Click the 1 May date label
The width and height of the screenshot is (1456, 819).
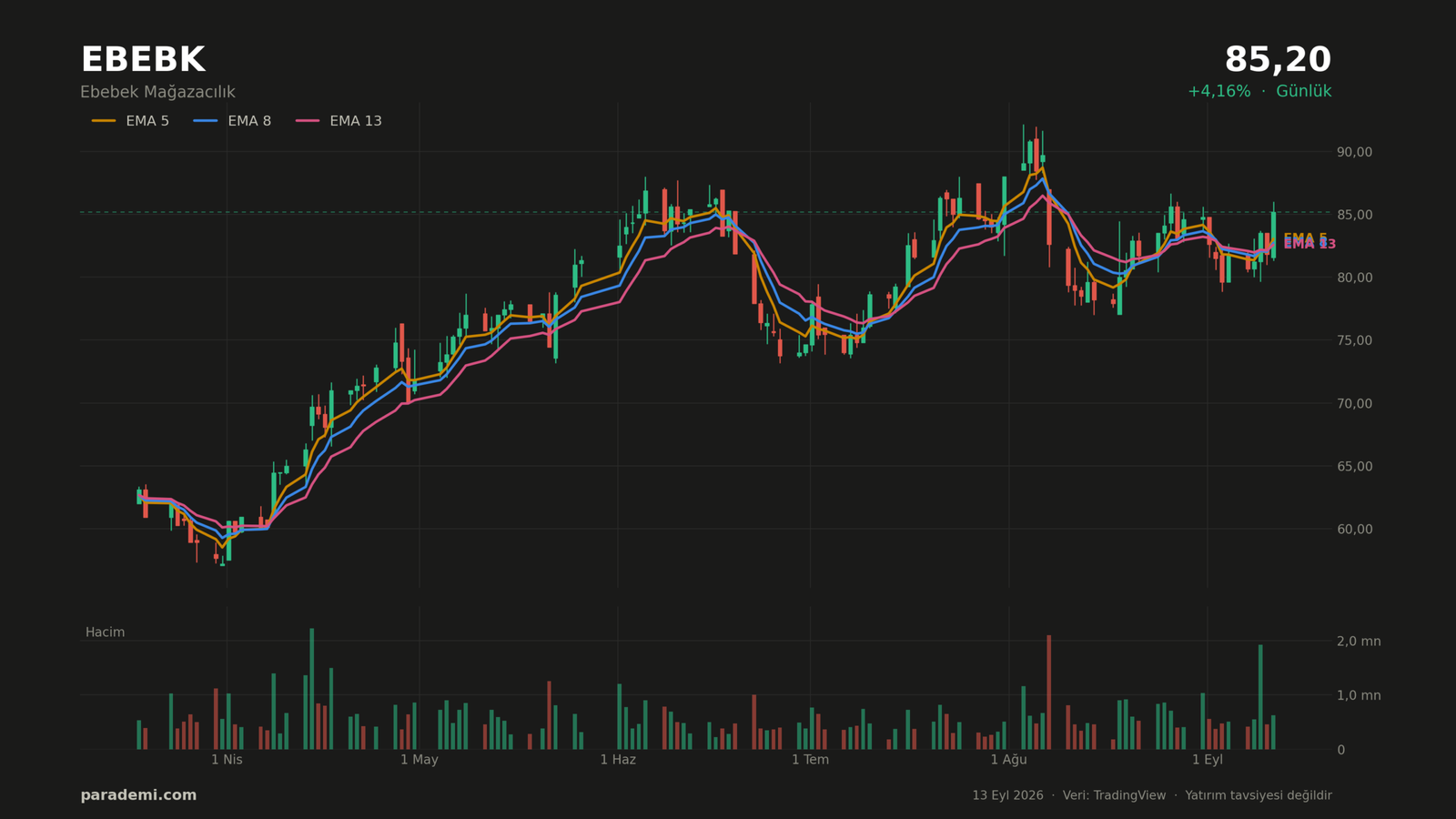coord(419,760)
